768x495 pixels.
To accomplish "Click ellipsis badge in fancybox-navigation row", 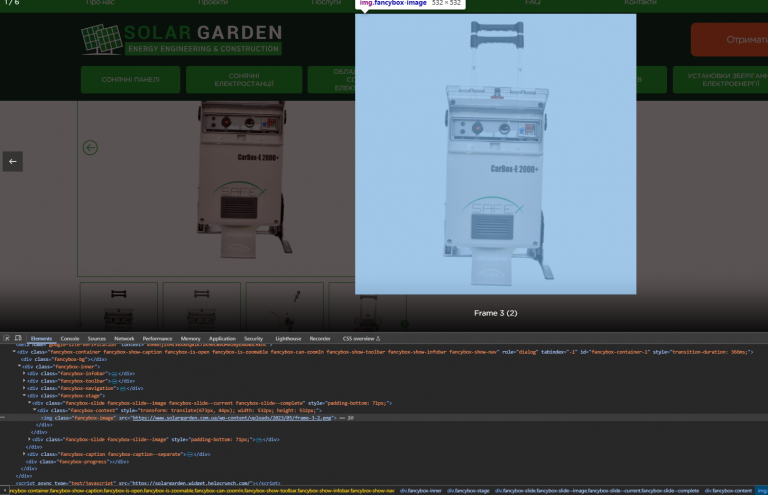I will [122, 388].
